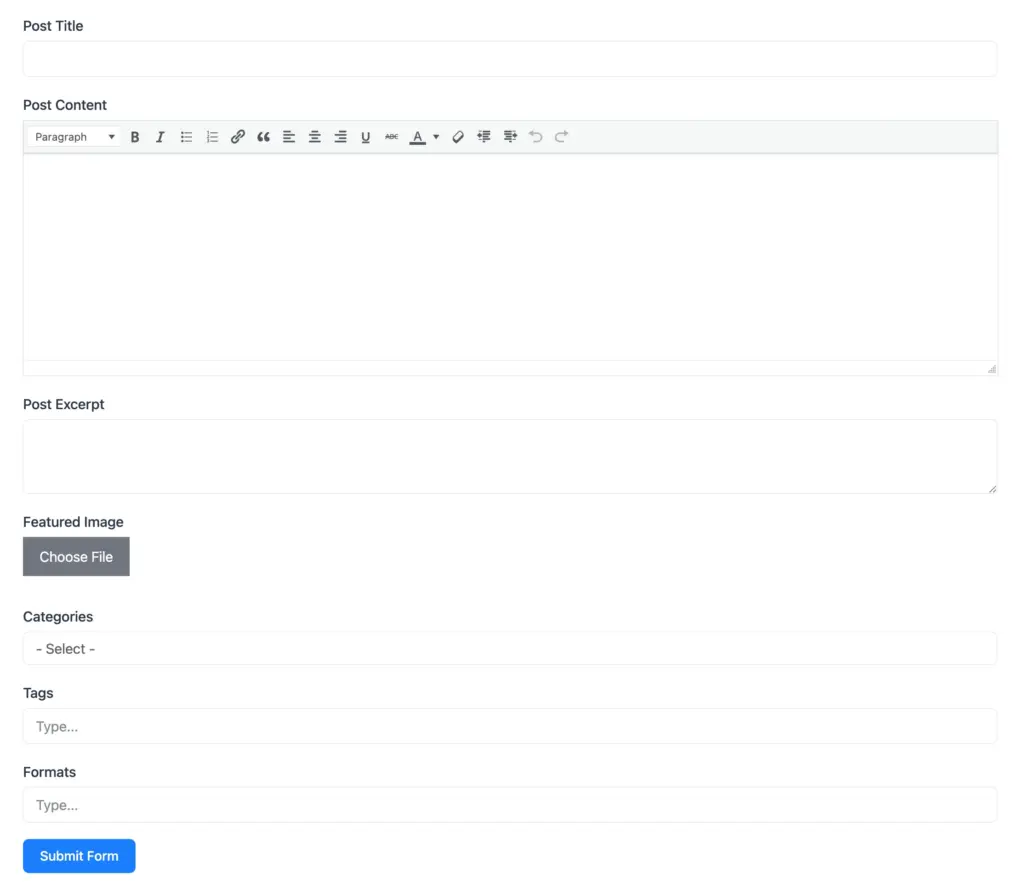Increase the text indent

coord(484,137)
